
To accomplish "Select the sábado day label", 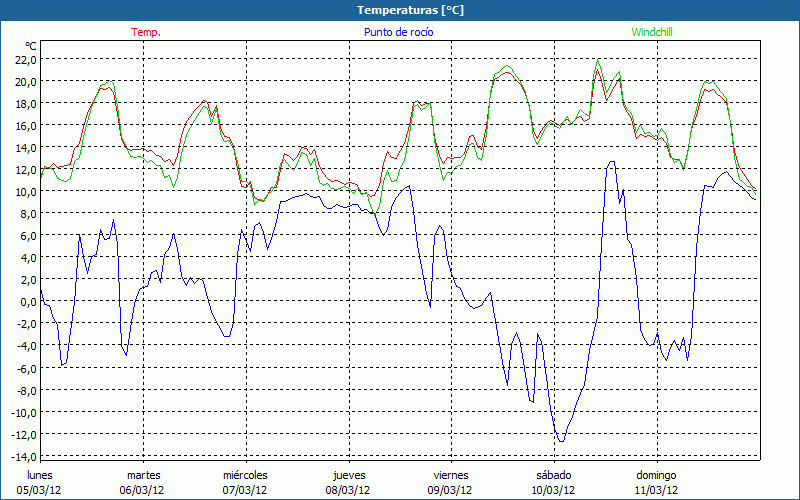I will tap(553, 475).
